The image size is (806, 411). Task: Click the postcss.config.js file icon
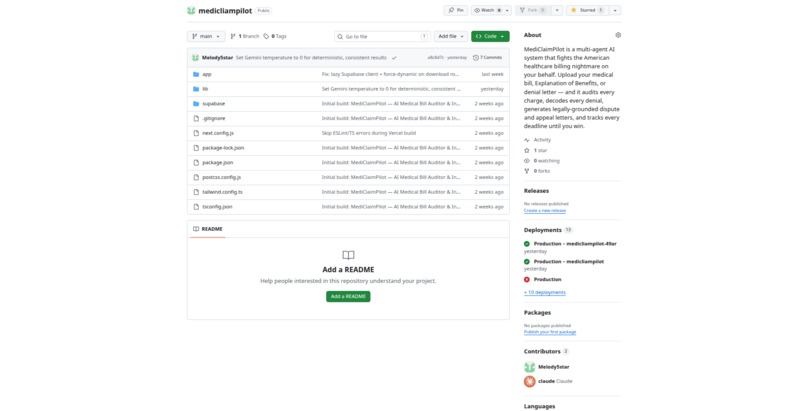[196, 177]
